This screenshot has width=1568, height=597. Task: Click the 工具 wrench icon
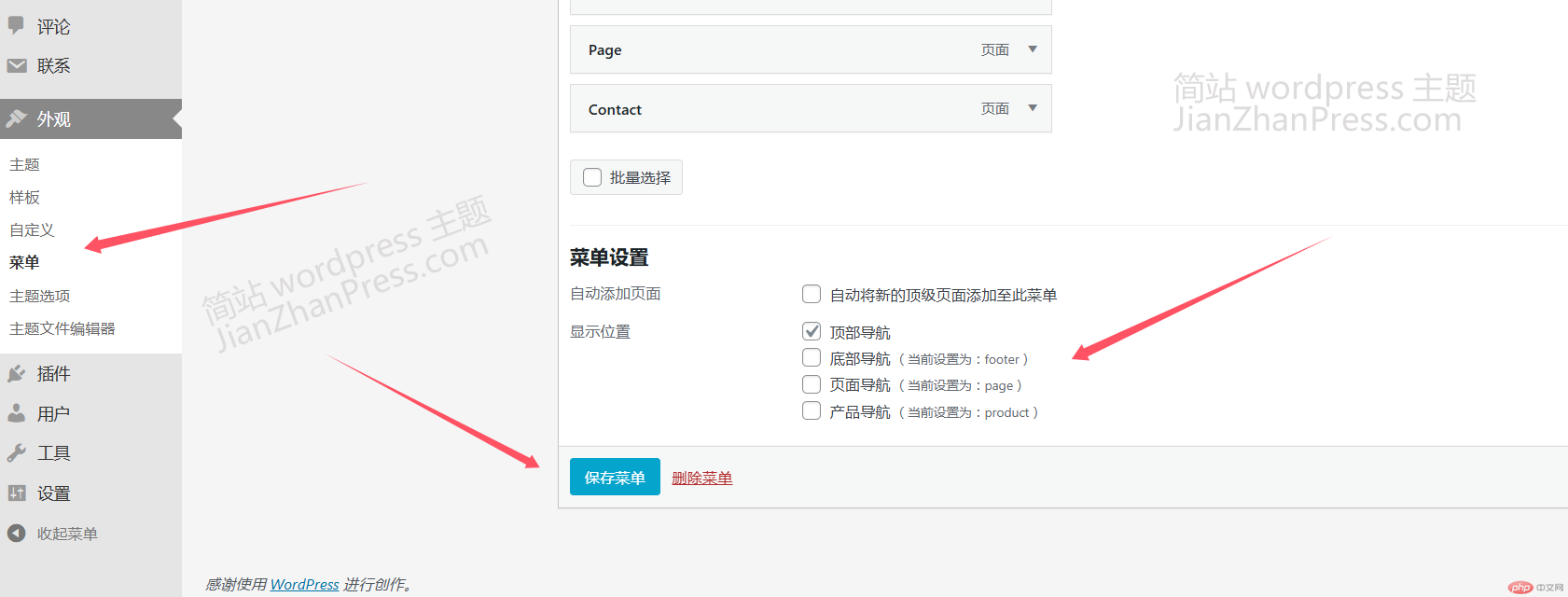(17, 453)
